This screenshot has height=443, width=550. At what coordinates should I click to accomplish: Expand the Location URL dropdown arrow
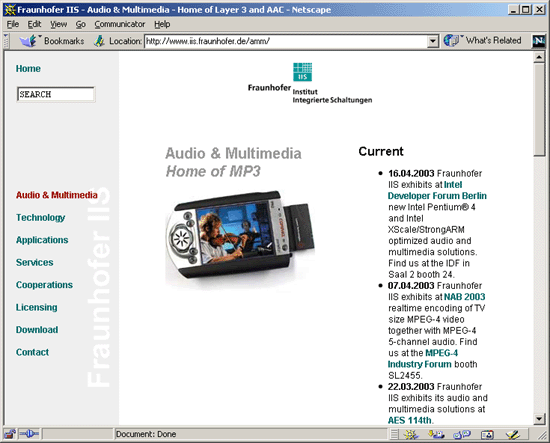(433, 41)
